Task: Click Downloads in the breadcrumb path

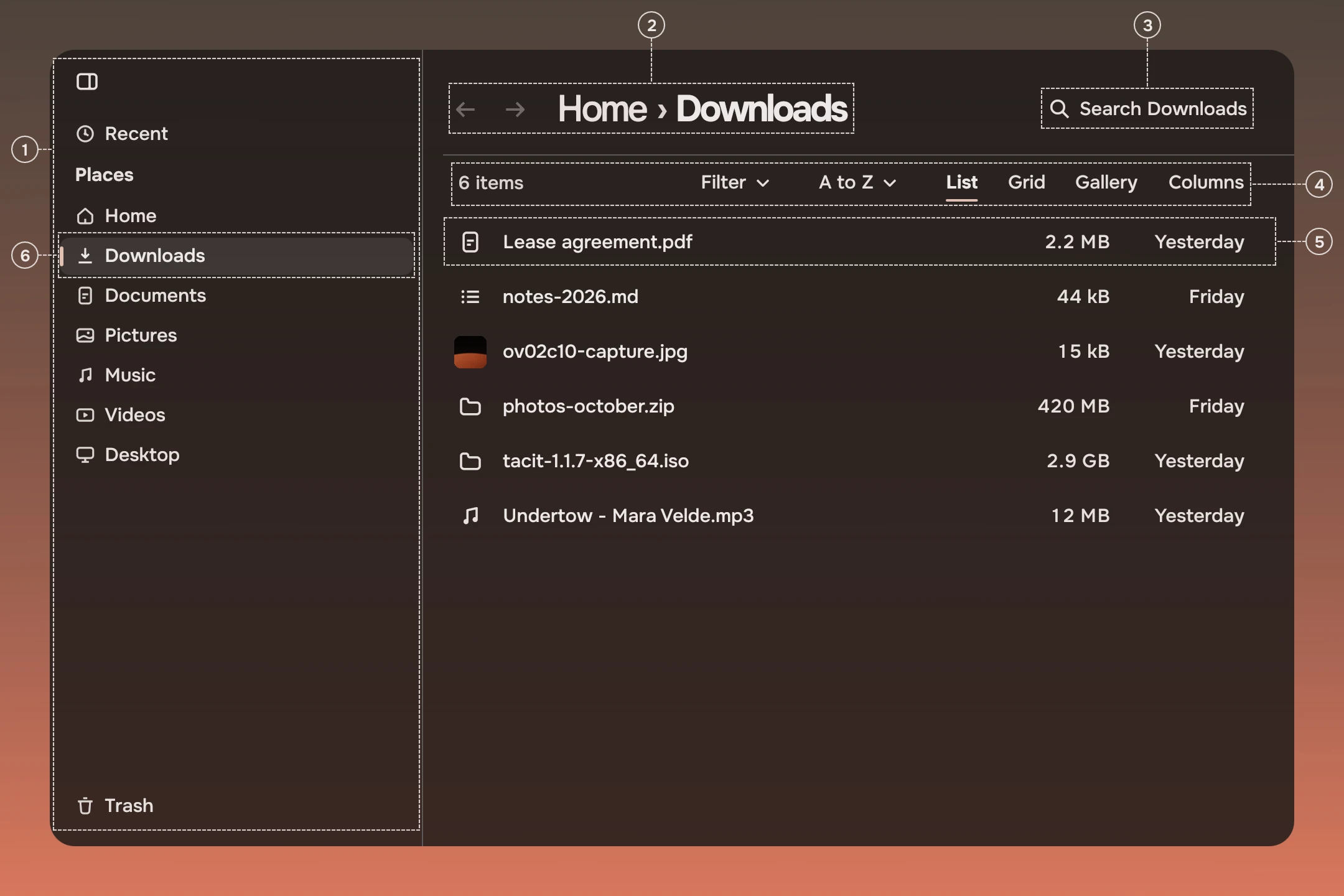Action: [762, 109]
